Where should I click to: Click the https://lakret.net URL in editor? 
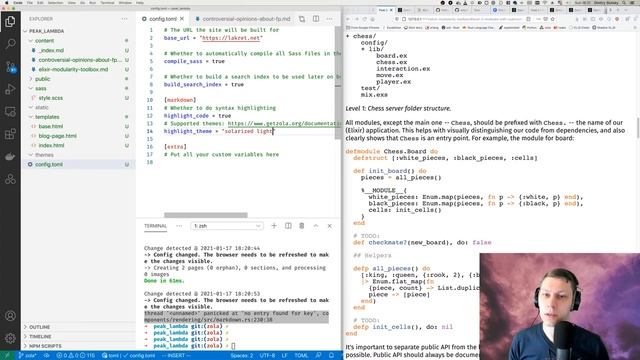(x=231, y=38)
